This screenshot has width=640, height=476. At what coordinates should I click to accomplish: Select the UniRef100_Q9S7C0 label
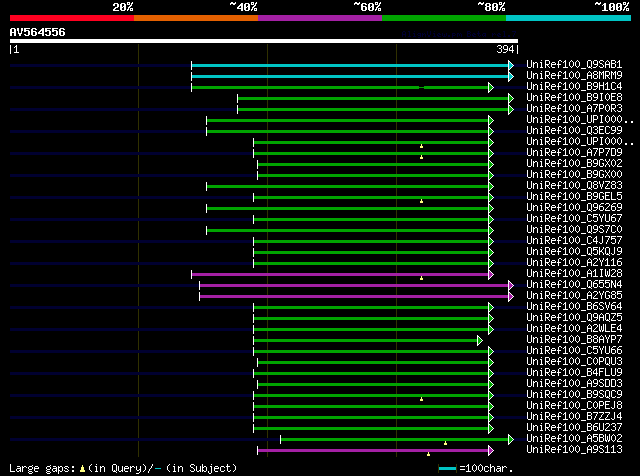click(x=574, y=230)
